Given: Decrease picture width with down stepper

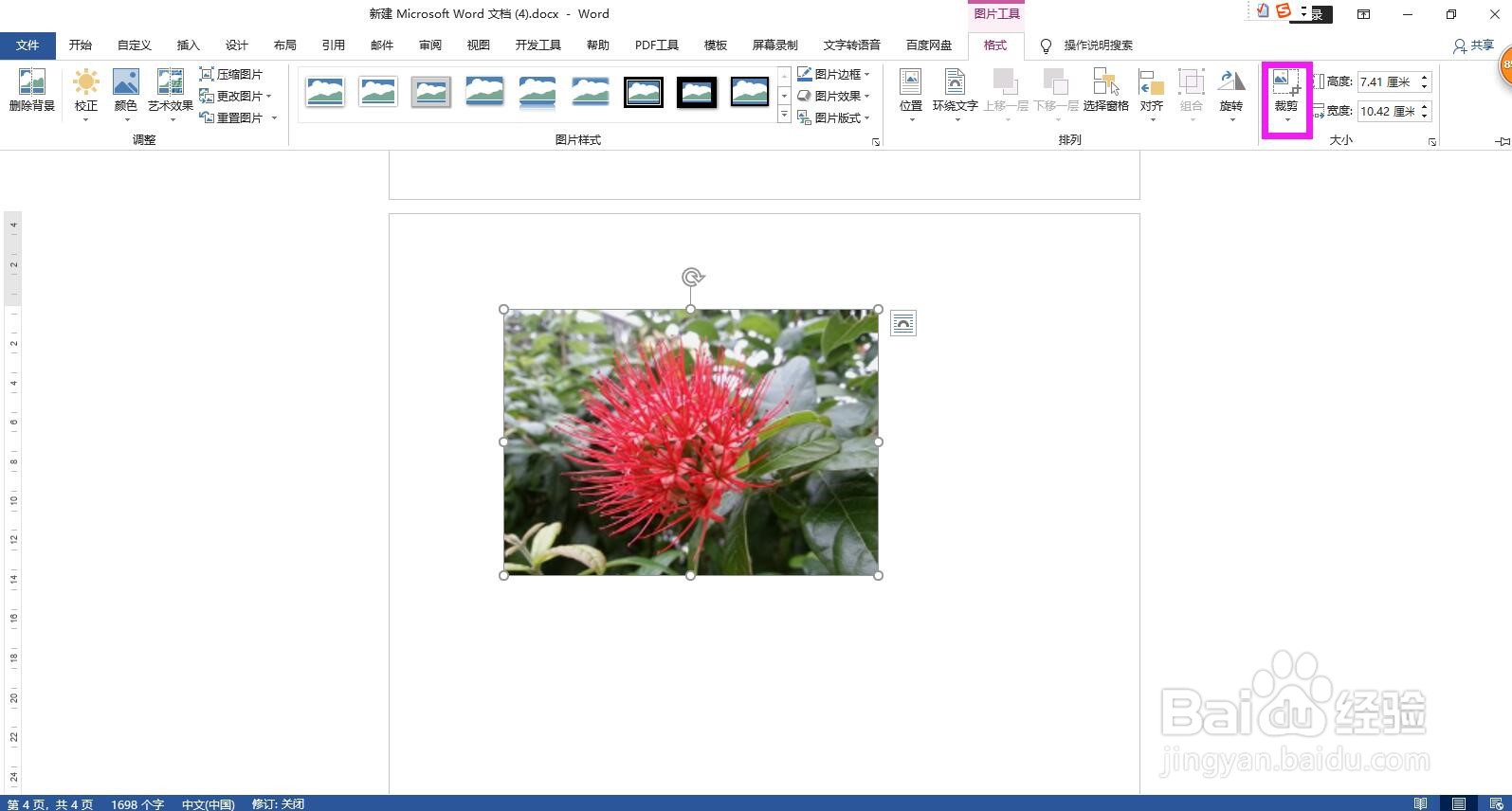Looking at the screenshot, I should pyautogui.click(x=1425, y=117).
